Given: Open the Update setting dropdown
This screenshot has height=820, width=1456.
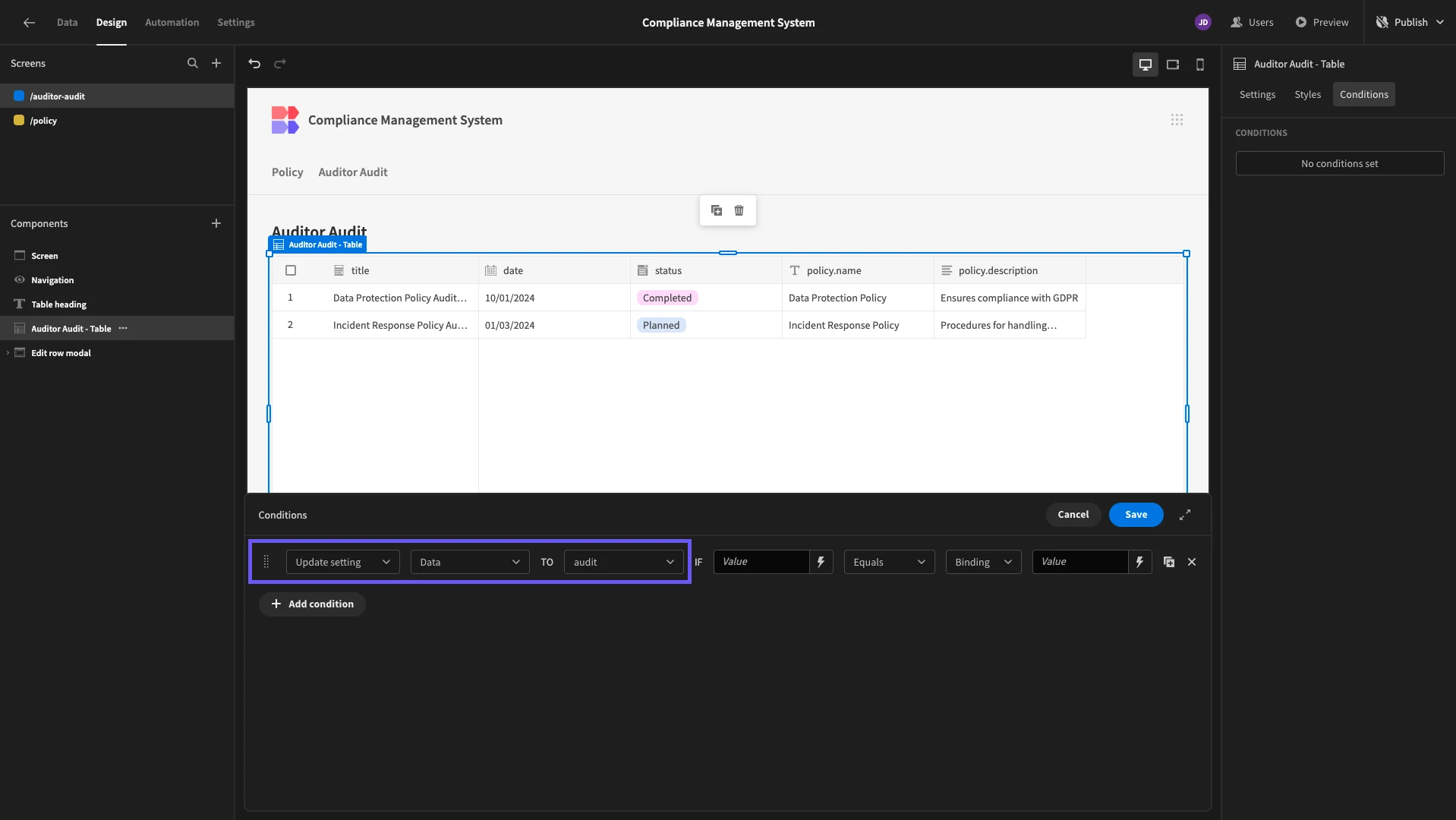Looking at the screenshot, I should pos(342,562).
